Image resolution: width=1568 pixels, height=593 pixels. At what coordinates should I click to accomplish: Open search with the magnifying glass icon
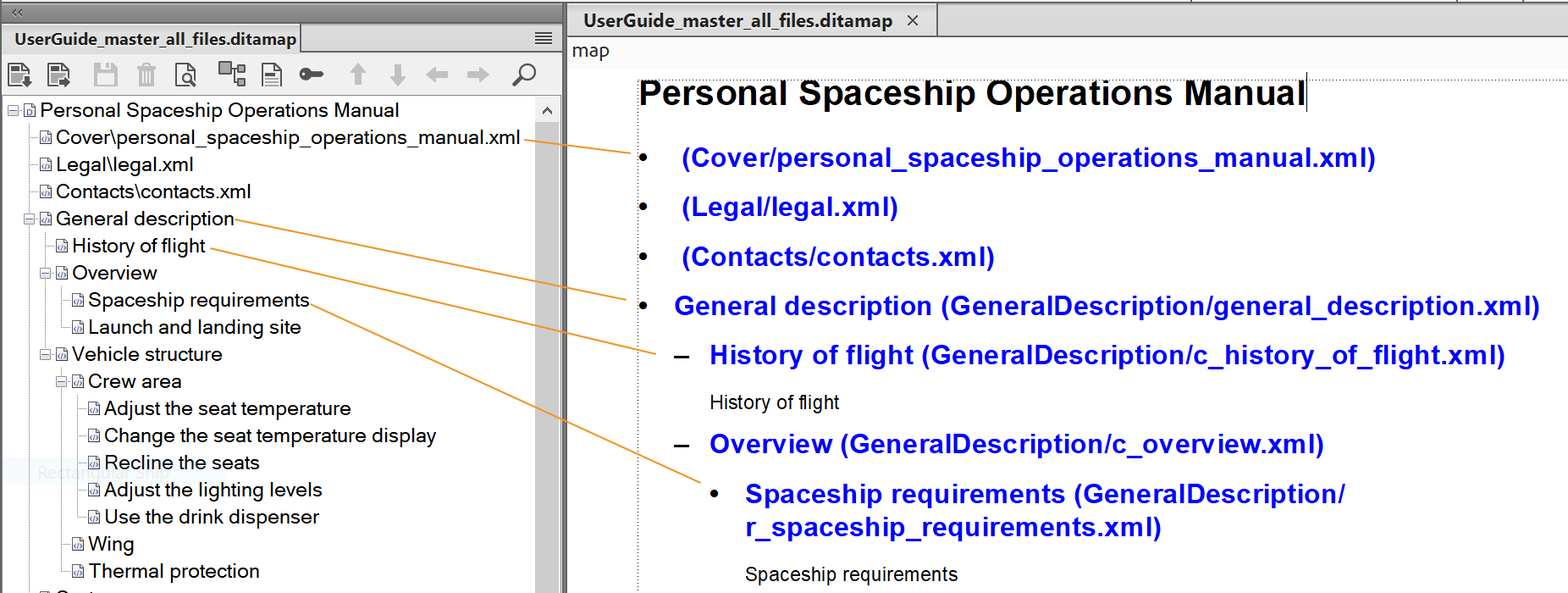[524, 75]
